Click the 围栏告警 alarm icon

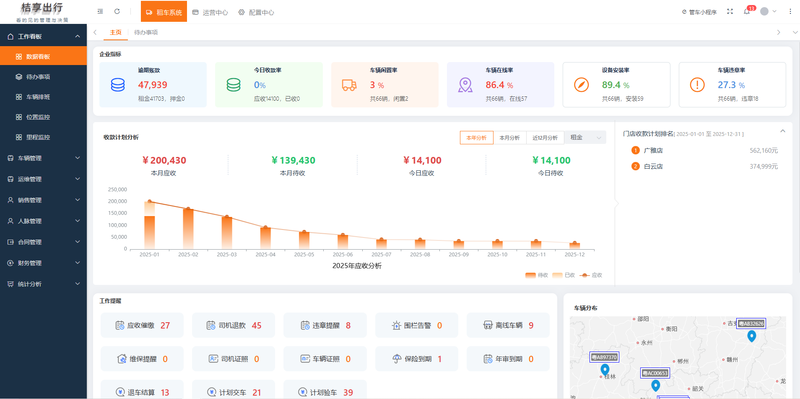(x=396, y=325)
